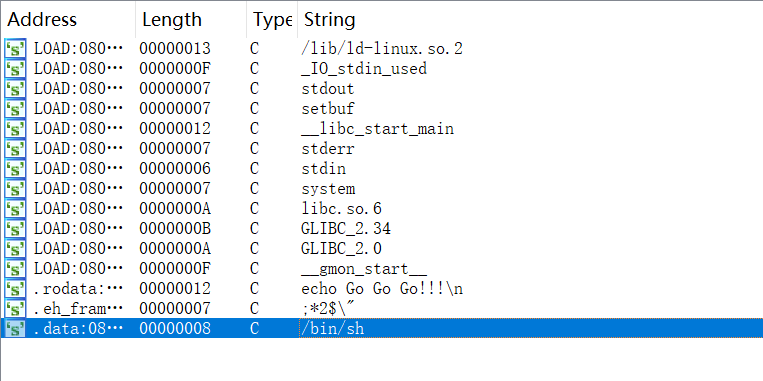This screenshot has width=763, height=381.
Task: Select the stdin string entry
Action: (x=382, y=168)
